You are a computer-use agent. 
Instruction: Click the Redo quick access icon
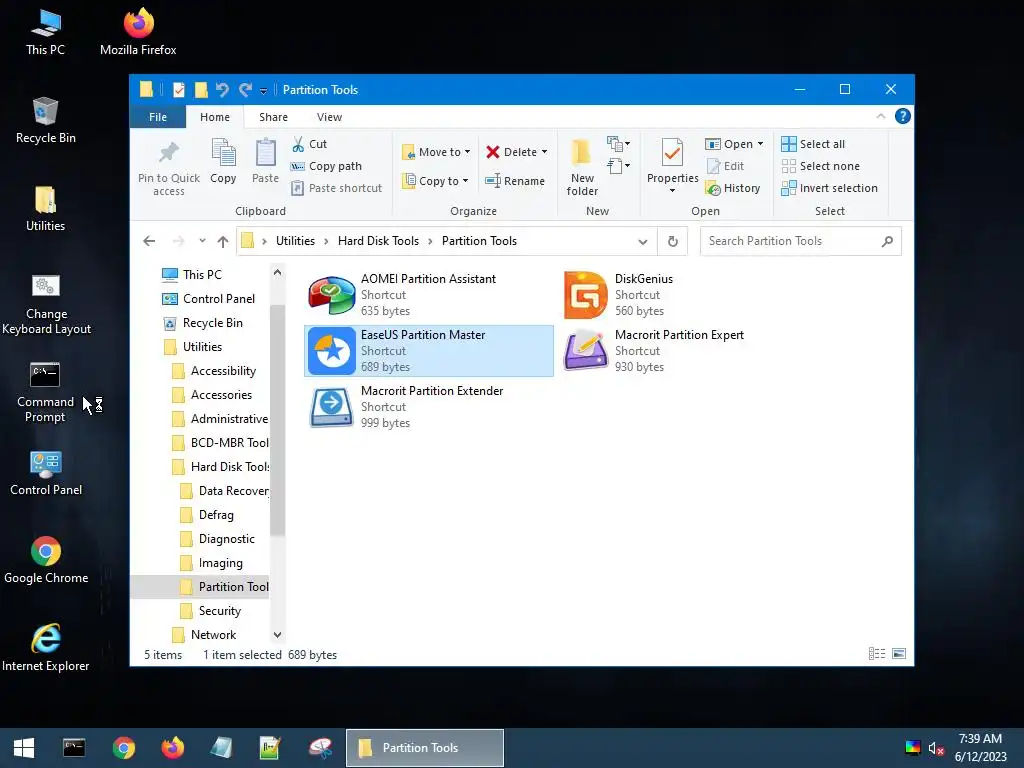coord(245,89)
